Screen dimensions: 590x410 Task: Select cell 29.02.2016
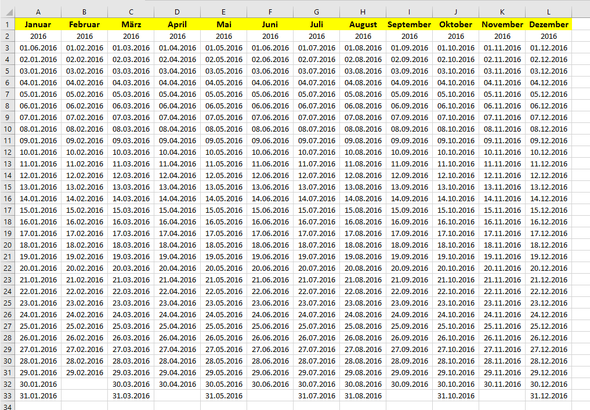point(84,373)
